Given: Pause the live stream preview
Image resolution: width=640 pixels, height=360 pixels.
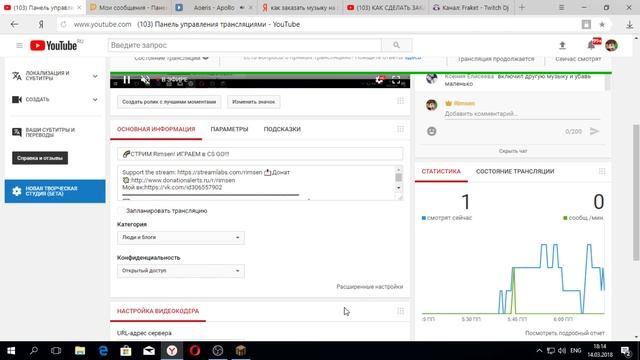Looking at the screenshot, I should [x=127, y=80].
